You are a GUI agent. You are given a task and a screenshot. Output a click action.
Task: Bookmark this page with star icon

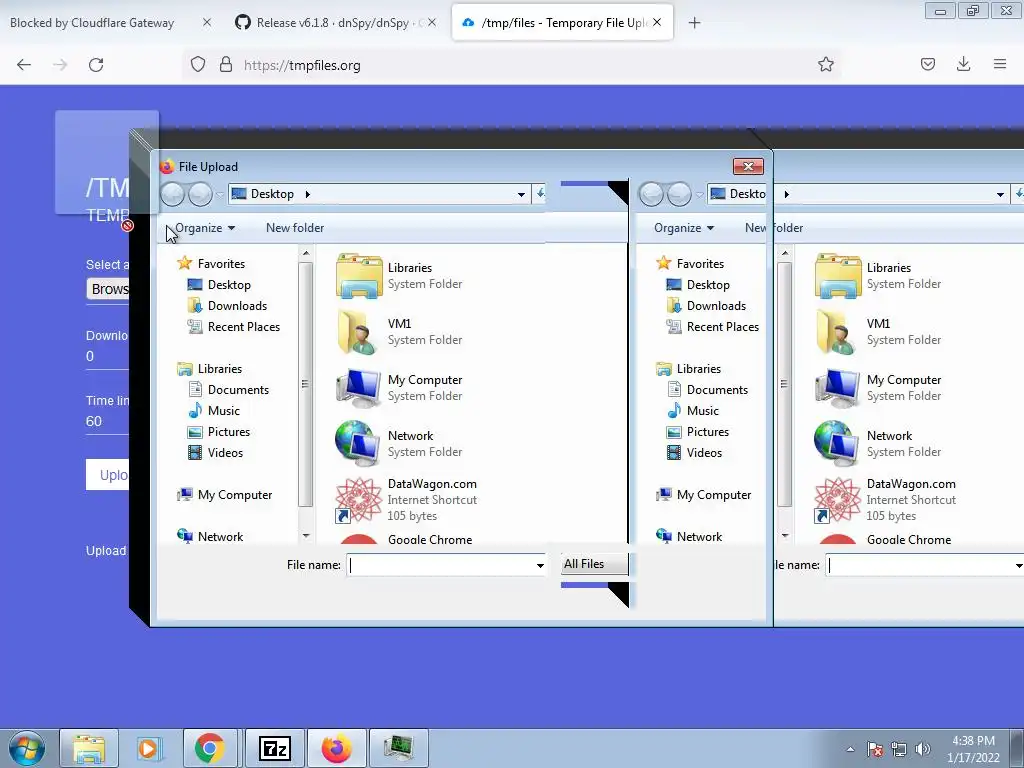pyautogui.click(x=825, y=64)
